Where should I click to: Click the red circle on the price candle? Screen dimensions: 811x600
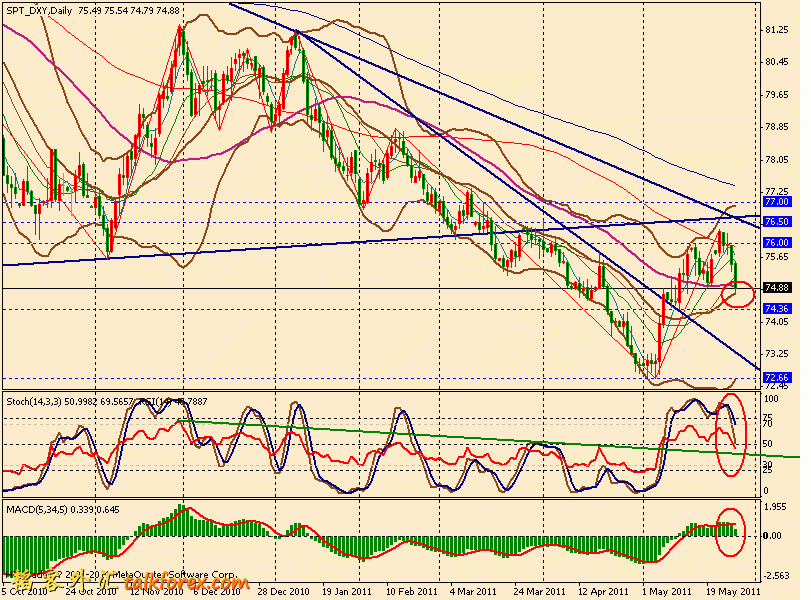[737, 294]
